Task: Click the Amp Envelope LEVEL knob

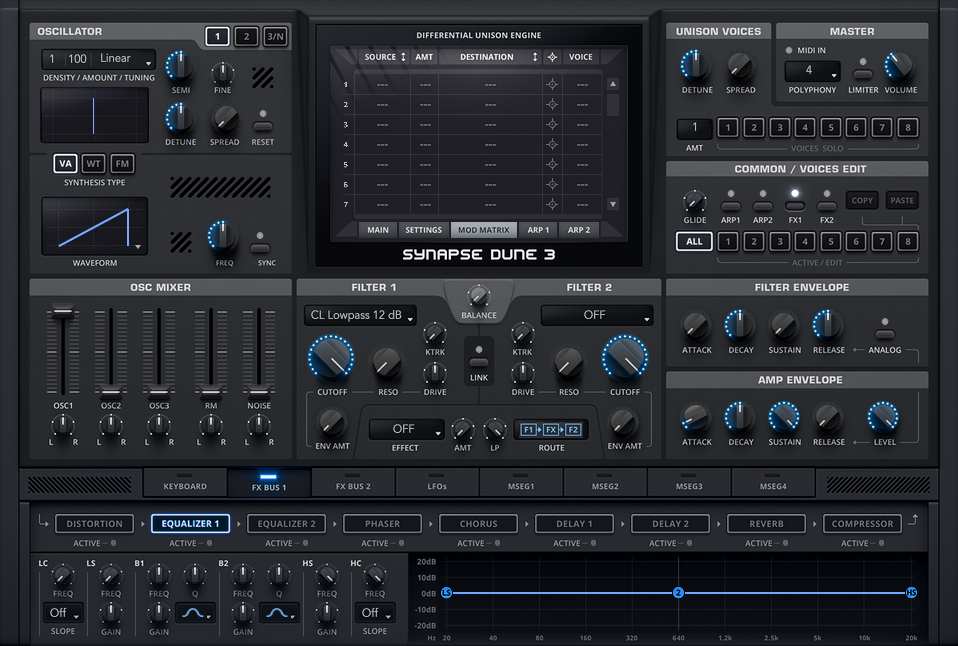Action: [883, 417]
